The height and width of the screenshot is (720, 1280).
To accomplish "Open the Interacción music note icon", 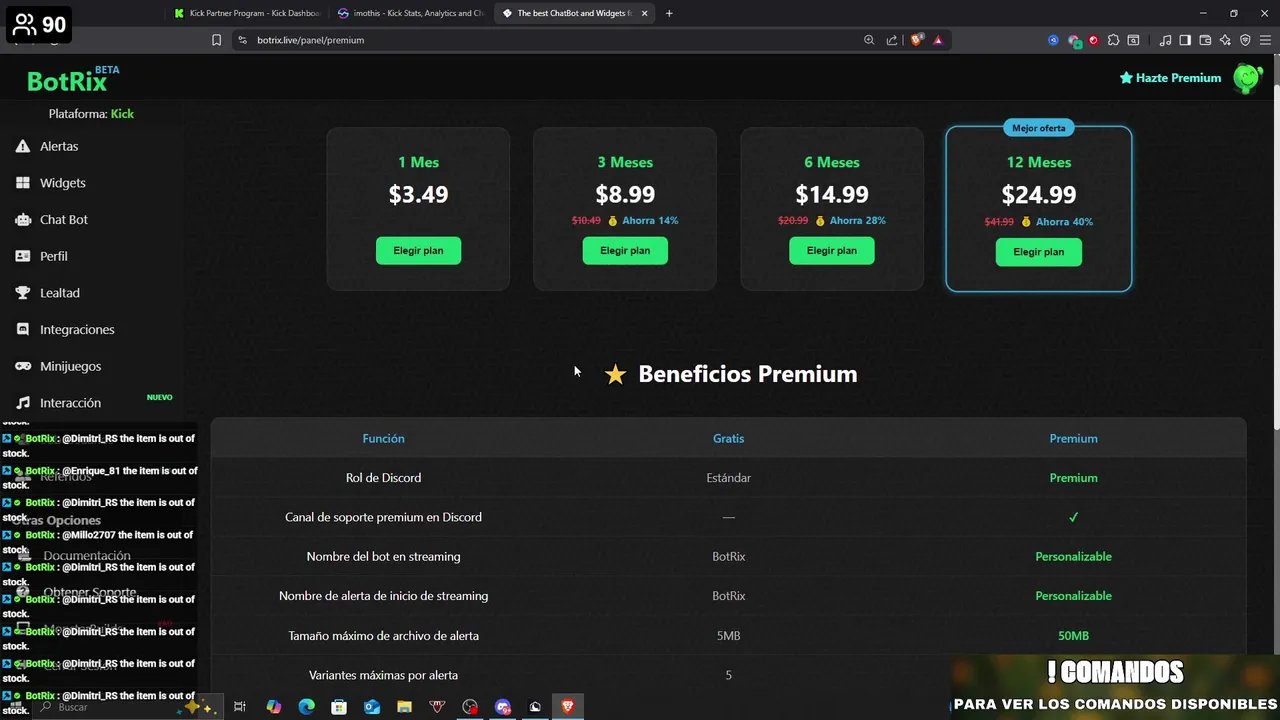I will [x=22, y=403].
